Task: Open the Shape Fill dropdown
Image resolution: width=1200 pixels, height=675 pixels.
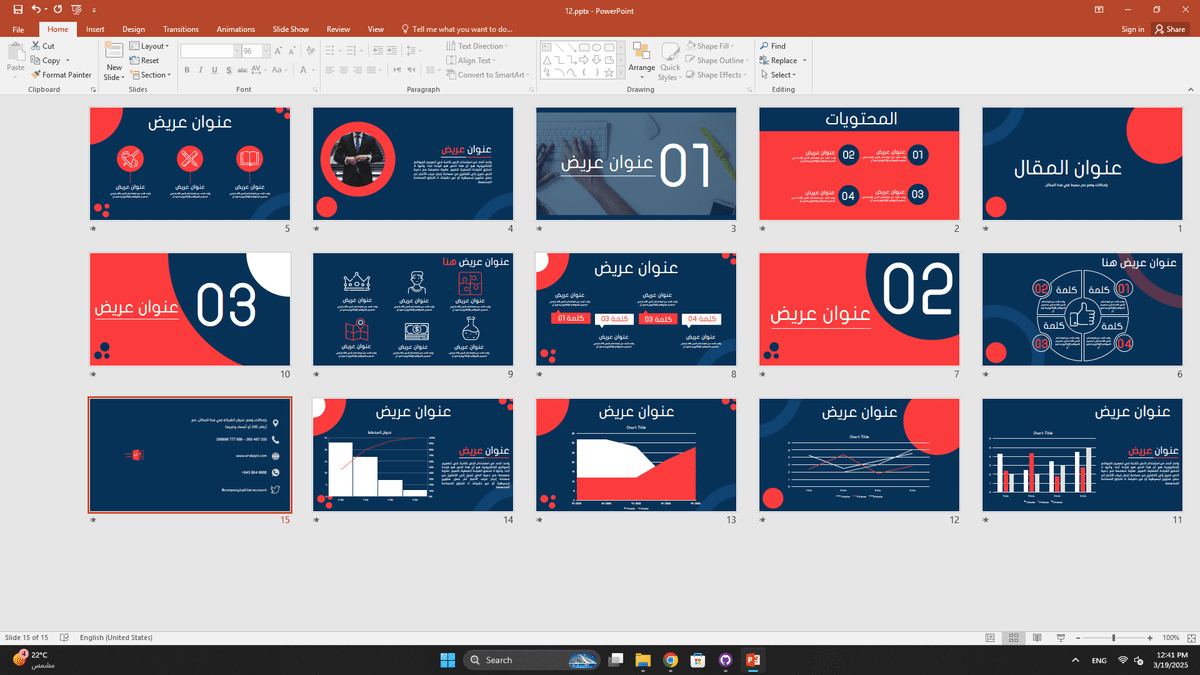Action: [711, 45]
